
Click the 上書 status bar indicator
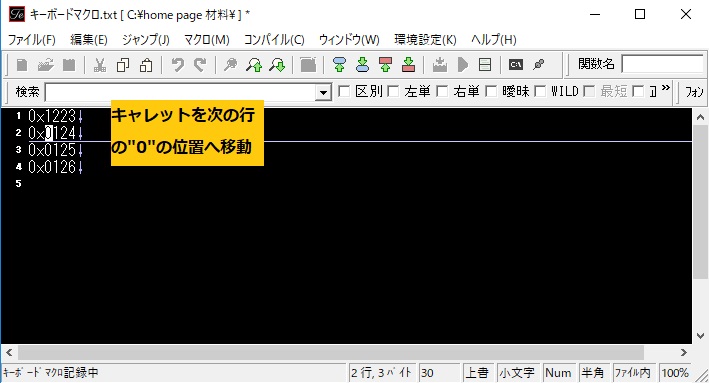pos(477,373)
